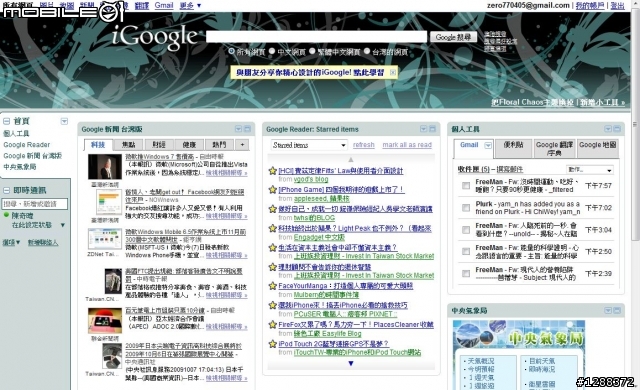Close the yellow iGoogle share notice
This screenshot has width=640, height=390.
393,73
